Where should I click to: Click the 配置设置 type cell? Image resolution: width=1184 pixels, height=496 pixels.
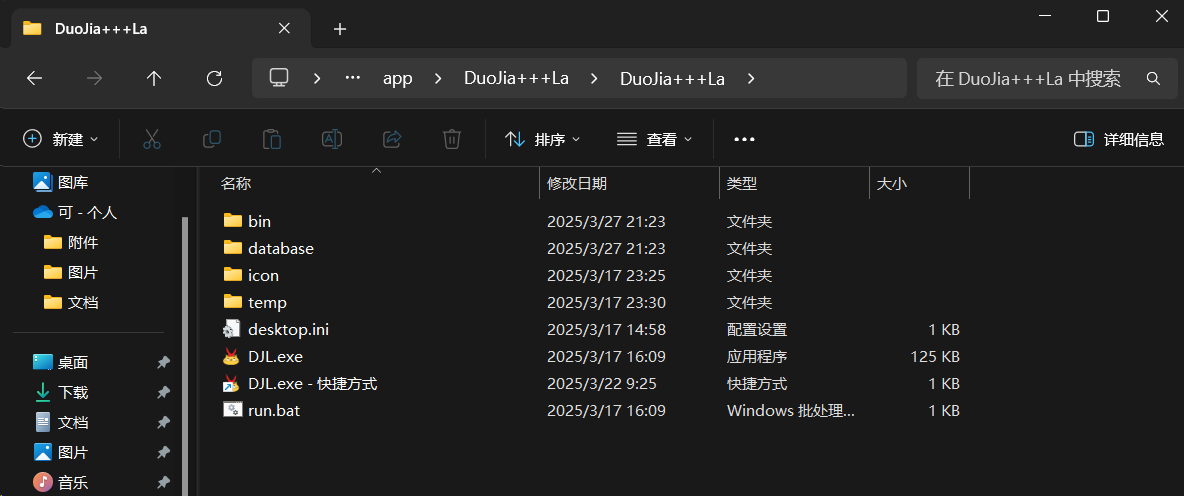757,329
